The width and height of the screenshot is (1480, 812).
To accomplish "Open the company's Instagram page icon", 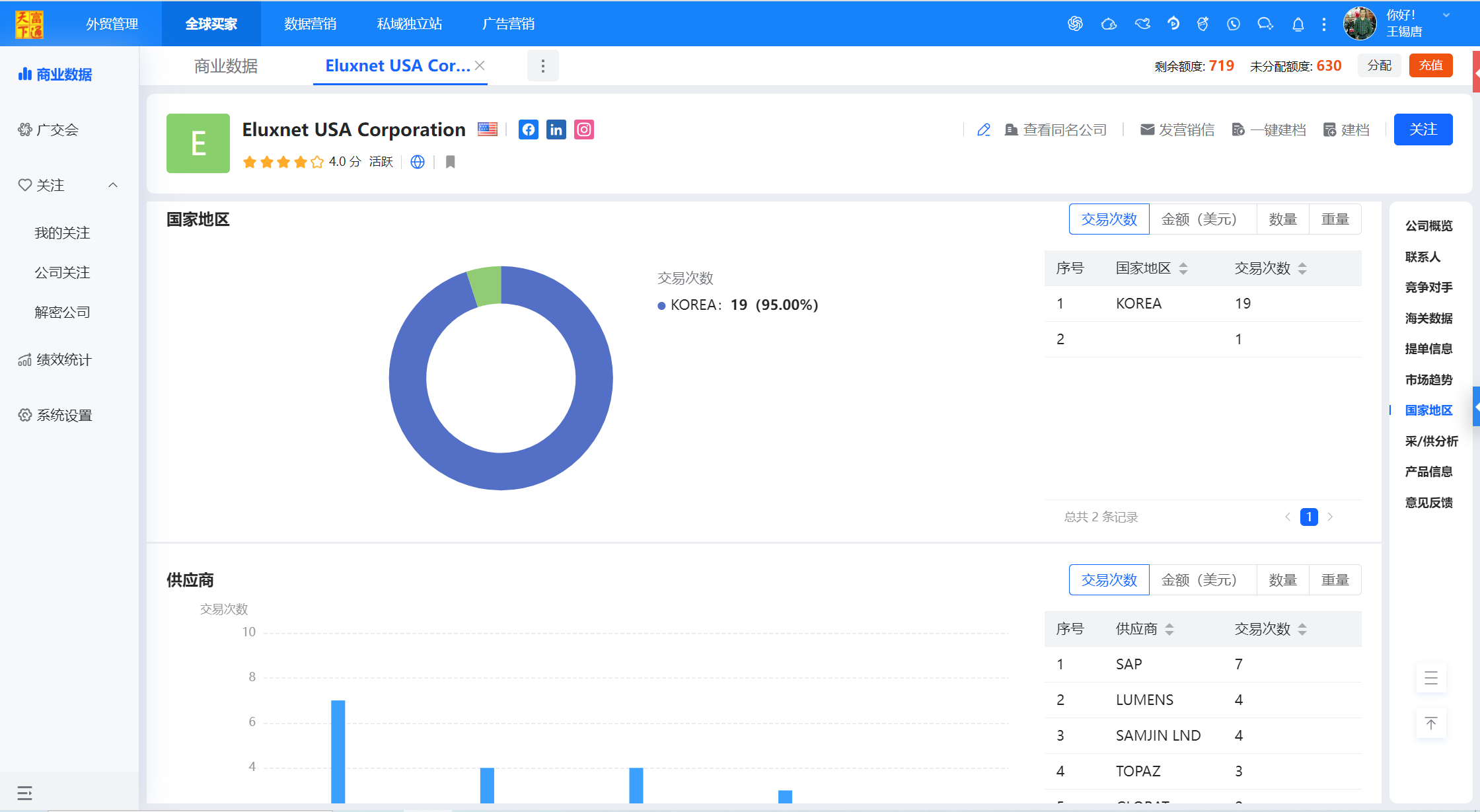I will tap(584, 129).
